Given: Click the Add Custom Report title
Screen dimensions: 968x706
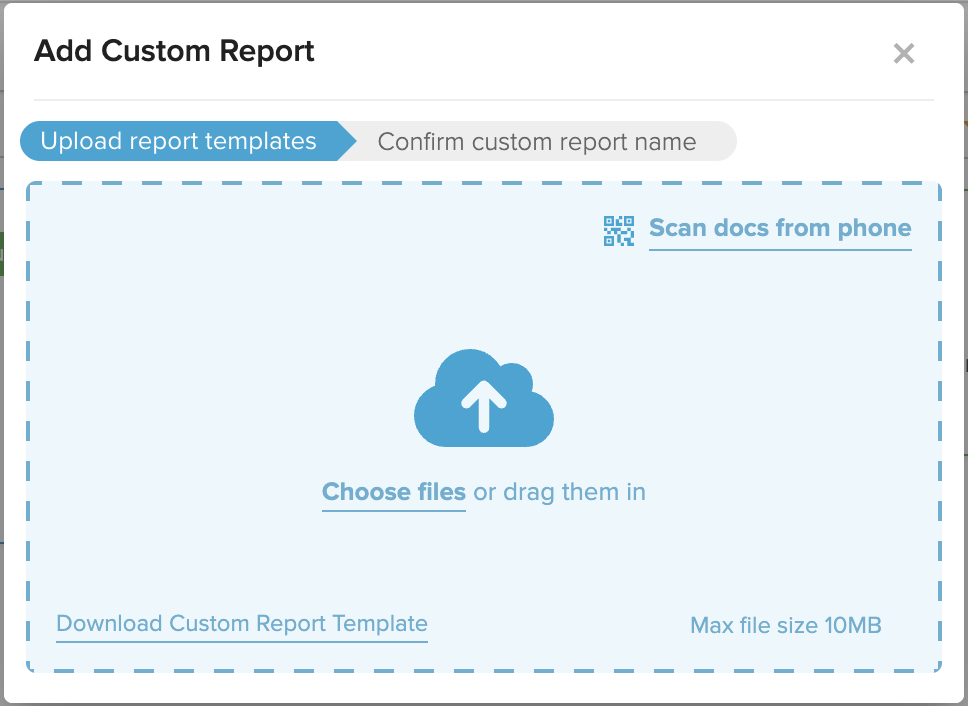Looking at the screenshot, I should 174,51.
